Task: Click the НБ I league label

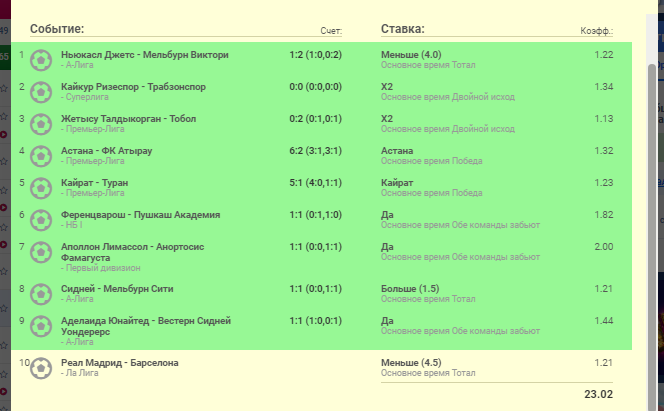Action: (x=72, y=225)
